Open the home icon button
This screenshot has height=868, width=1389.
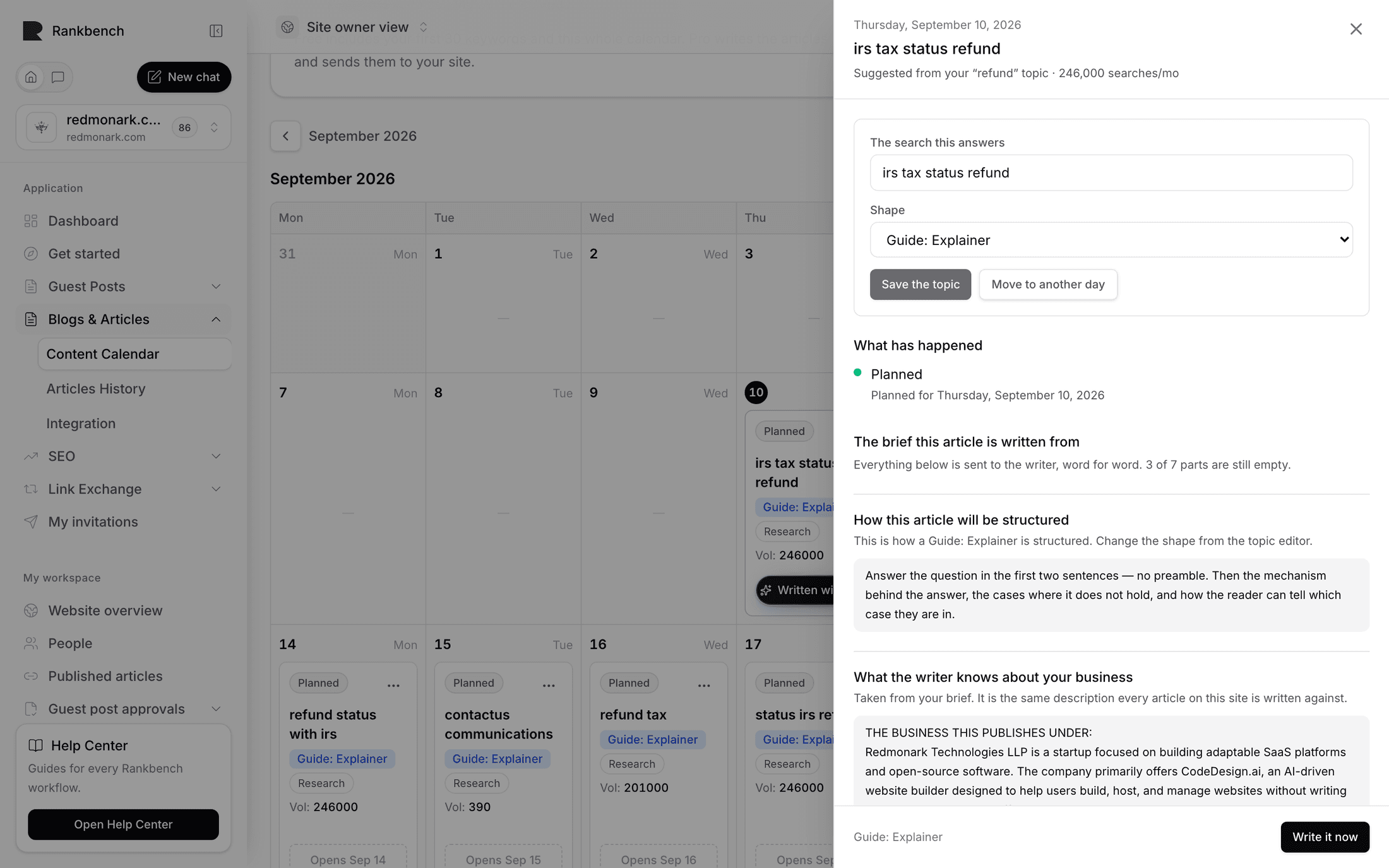[x=31, y=77]
